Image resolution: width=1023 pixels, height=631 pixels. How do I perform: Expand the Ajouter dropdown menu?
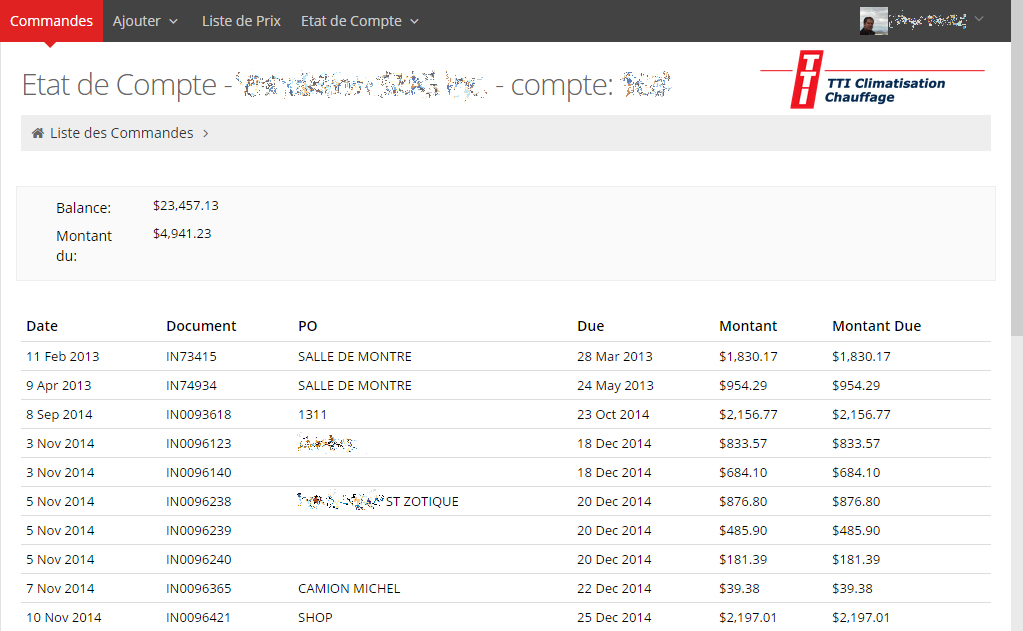(145, 21)
